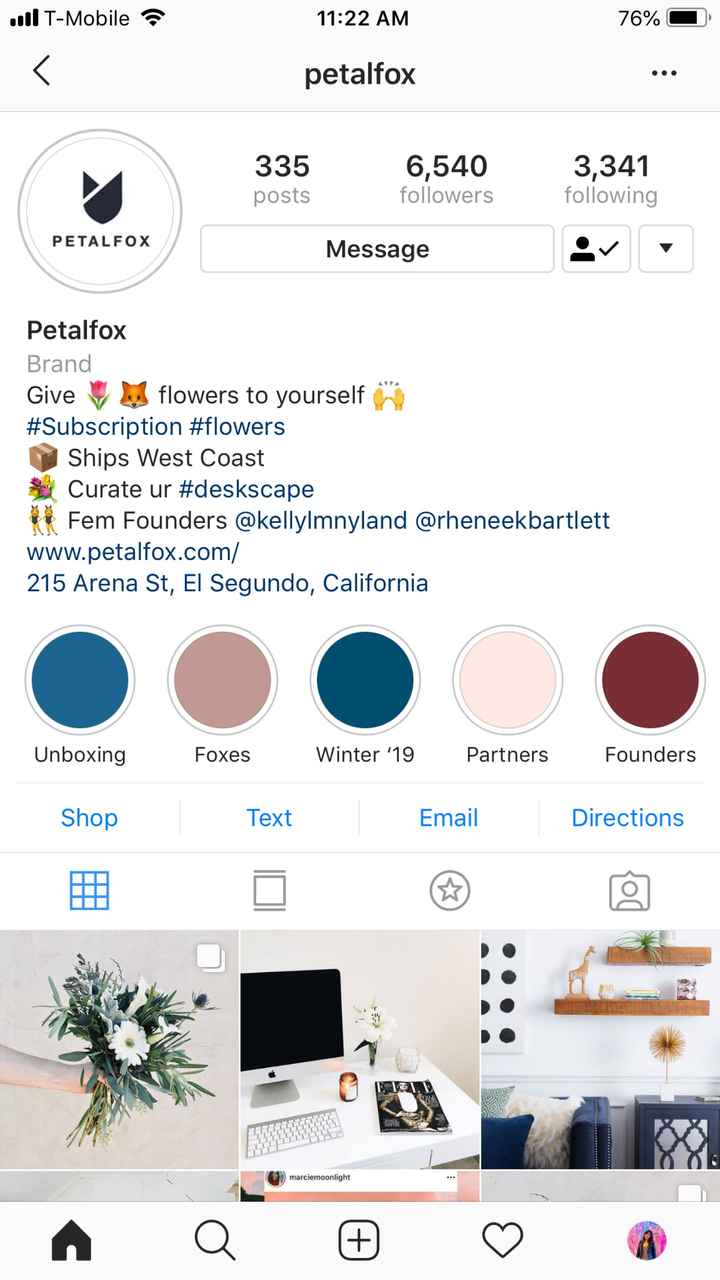
Task: Tap the Directions action button
Action: click(x=627, y=817)
